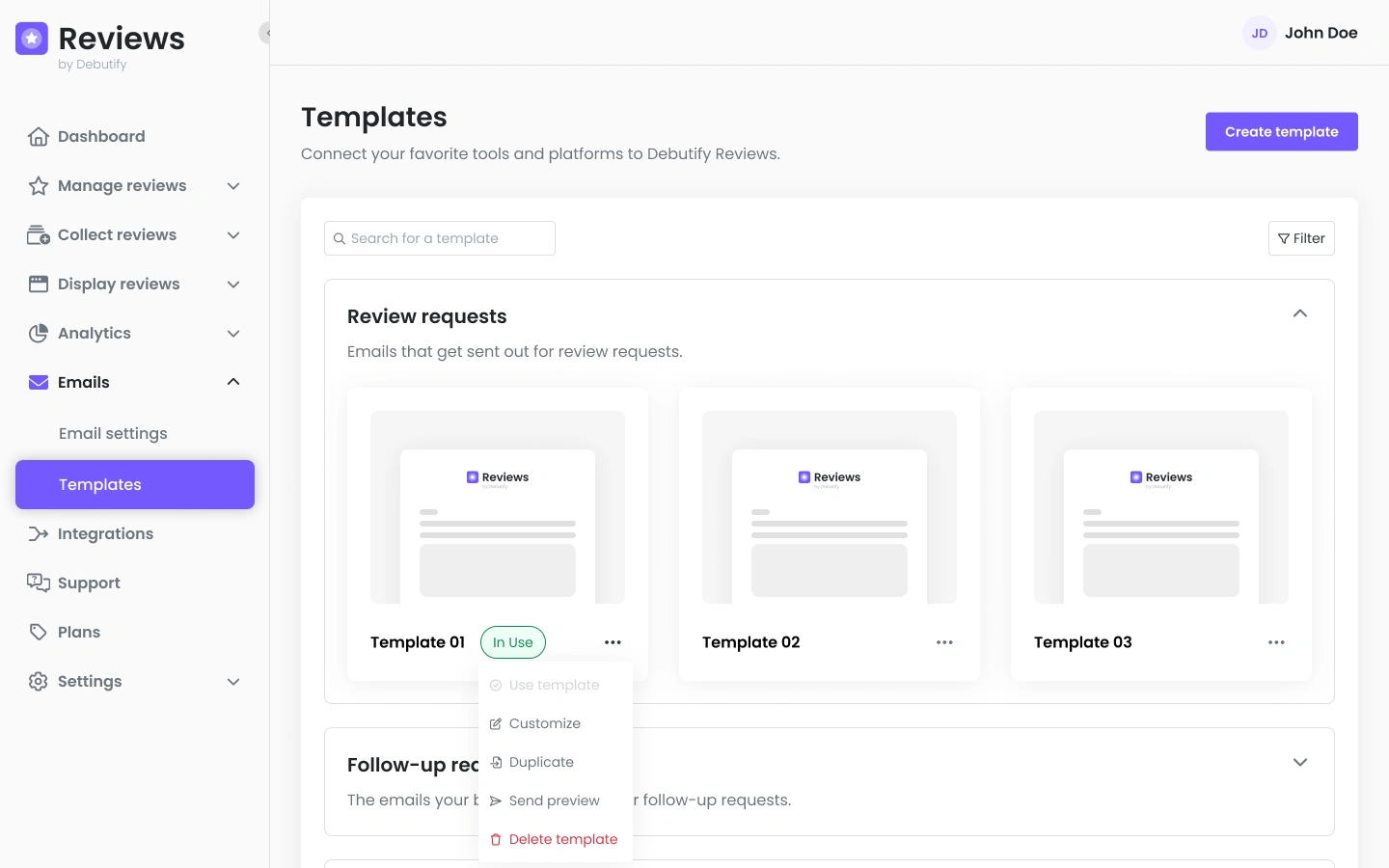Open the more options menu for Template 03
The image size is (1389, 868).
[1276, 642]
